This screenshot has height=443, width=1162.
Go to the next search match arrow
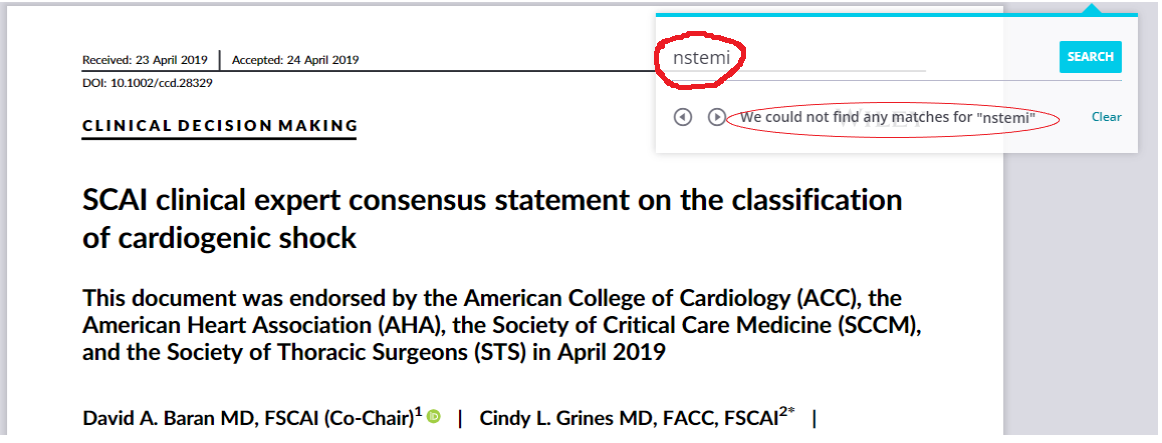(717, 118)
